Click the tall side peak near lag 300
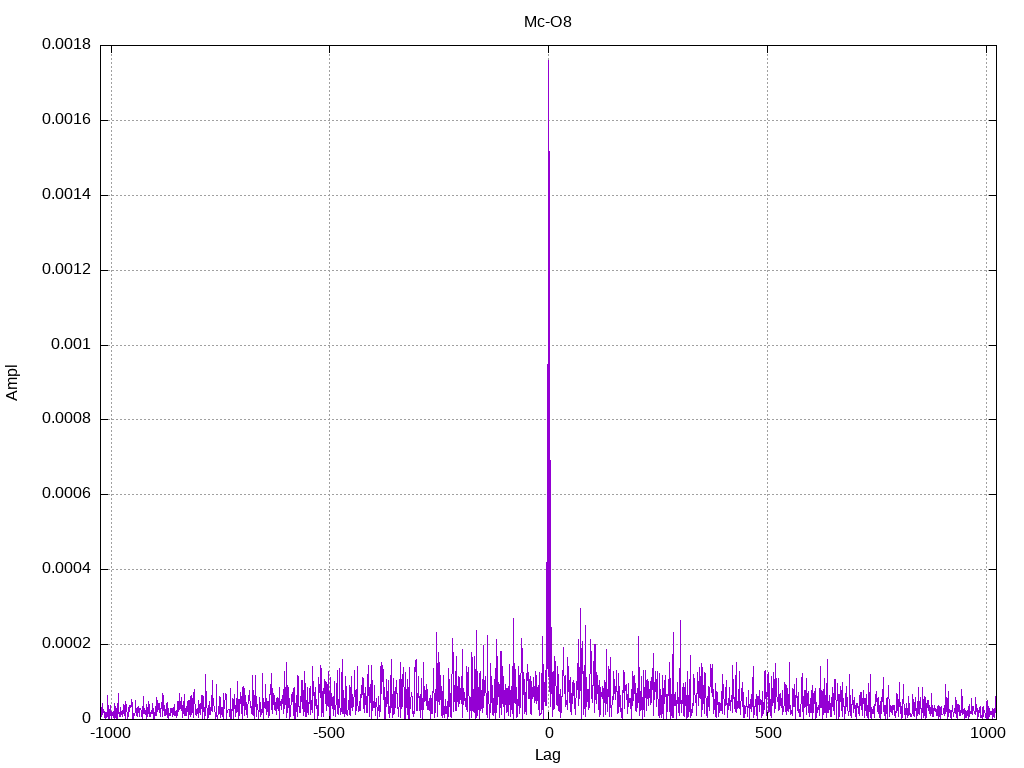Viewport: 1024px width, 768px height. pyautogui.click(x=680, y=622)
